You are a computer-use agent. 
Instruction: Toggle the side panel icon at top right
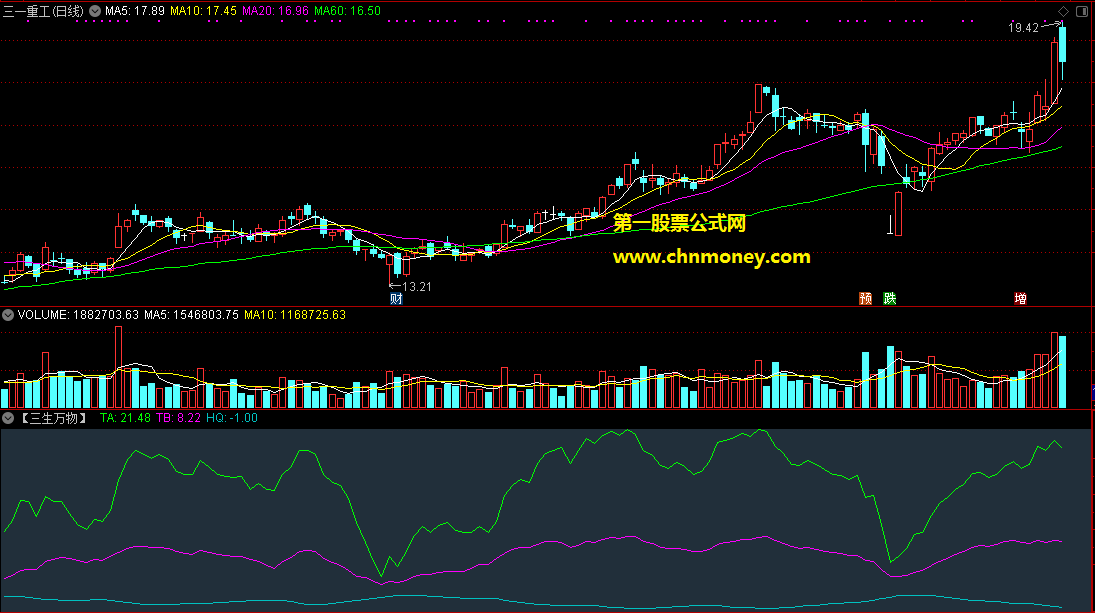coord(1082,11)
